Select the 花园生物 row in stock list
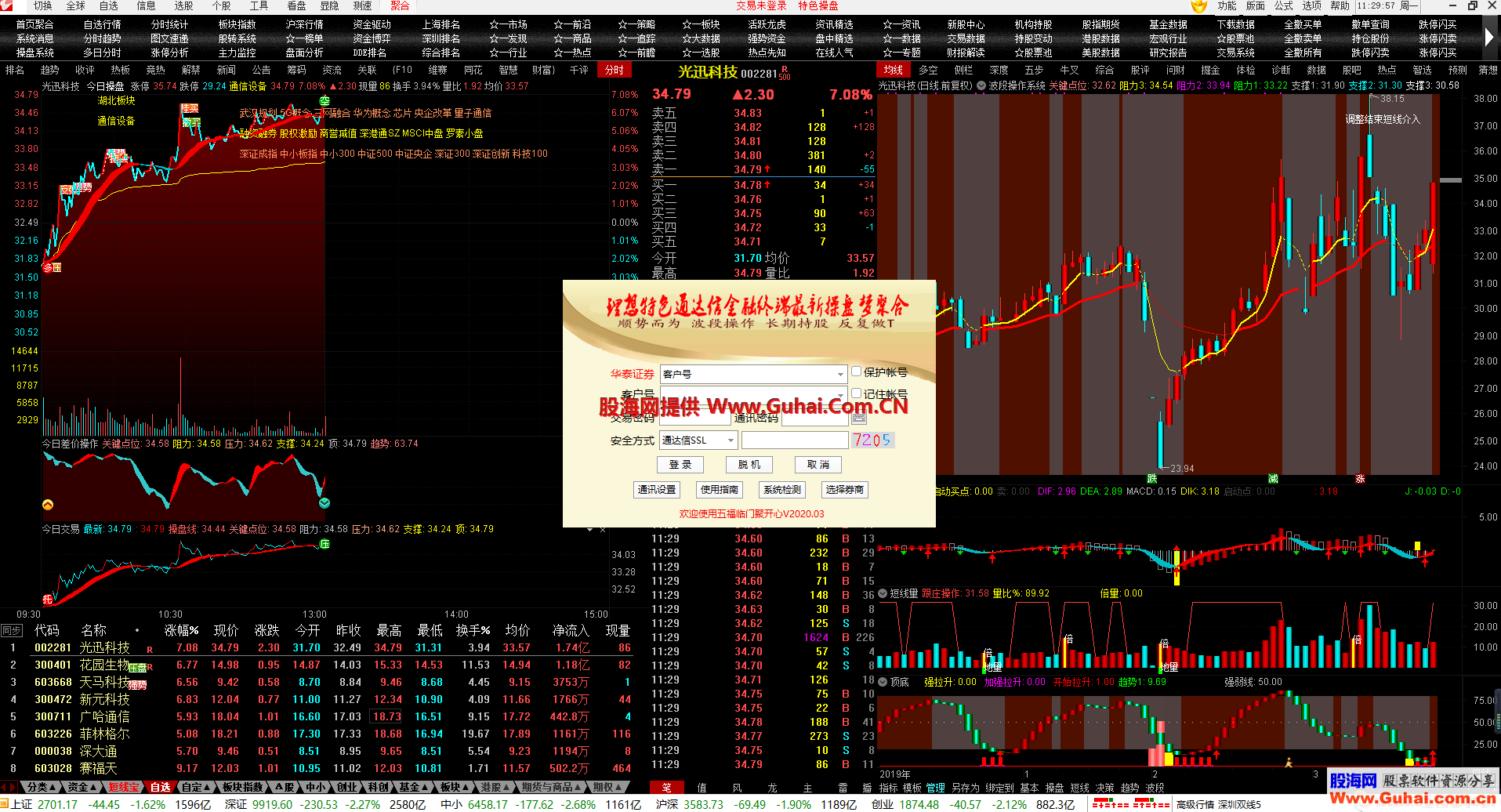Viewport: 1501px width, 812px height. click(325, 665)
